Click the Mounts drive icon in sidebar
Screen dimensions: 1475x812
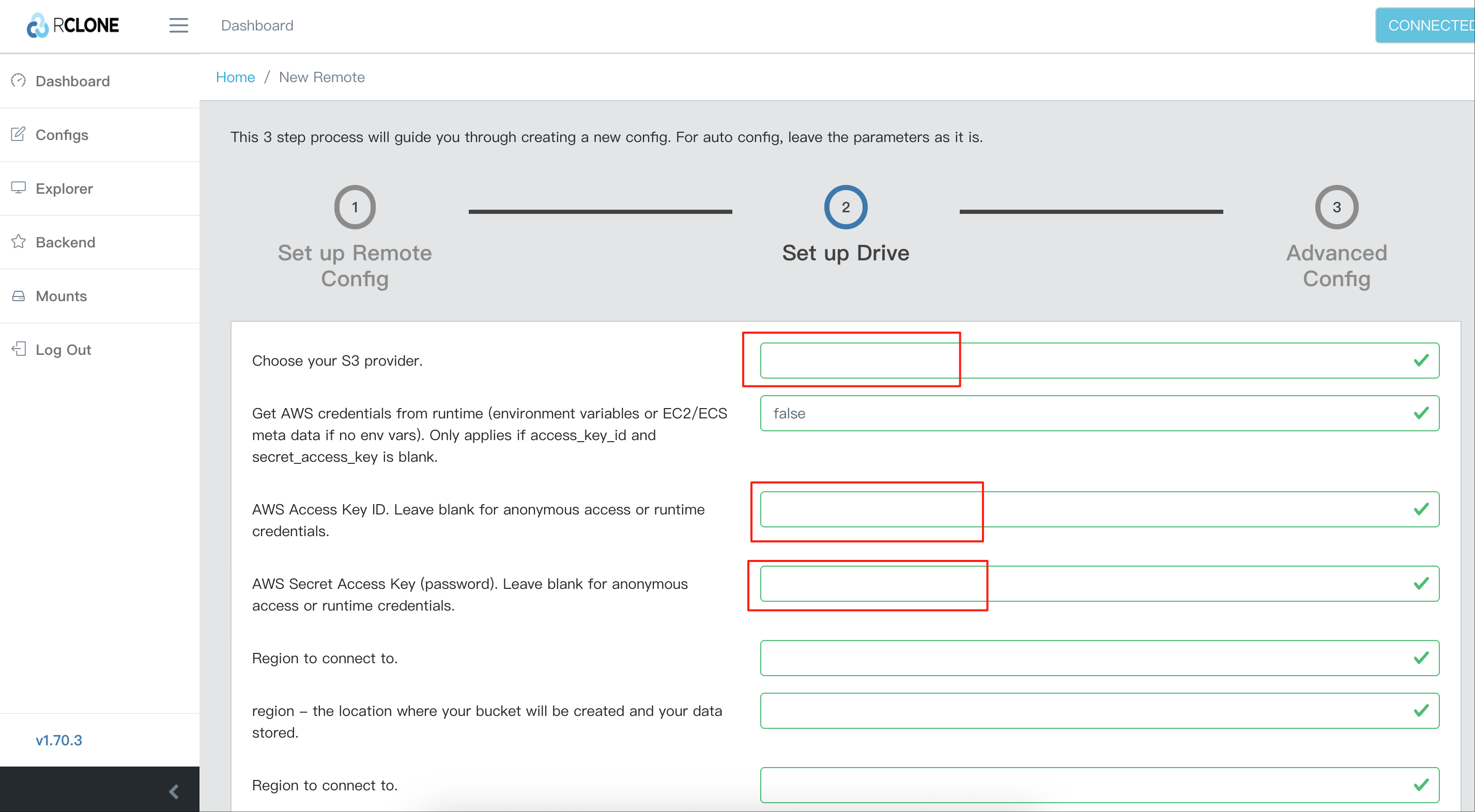[x=18, y=296]
